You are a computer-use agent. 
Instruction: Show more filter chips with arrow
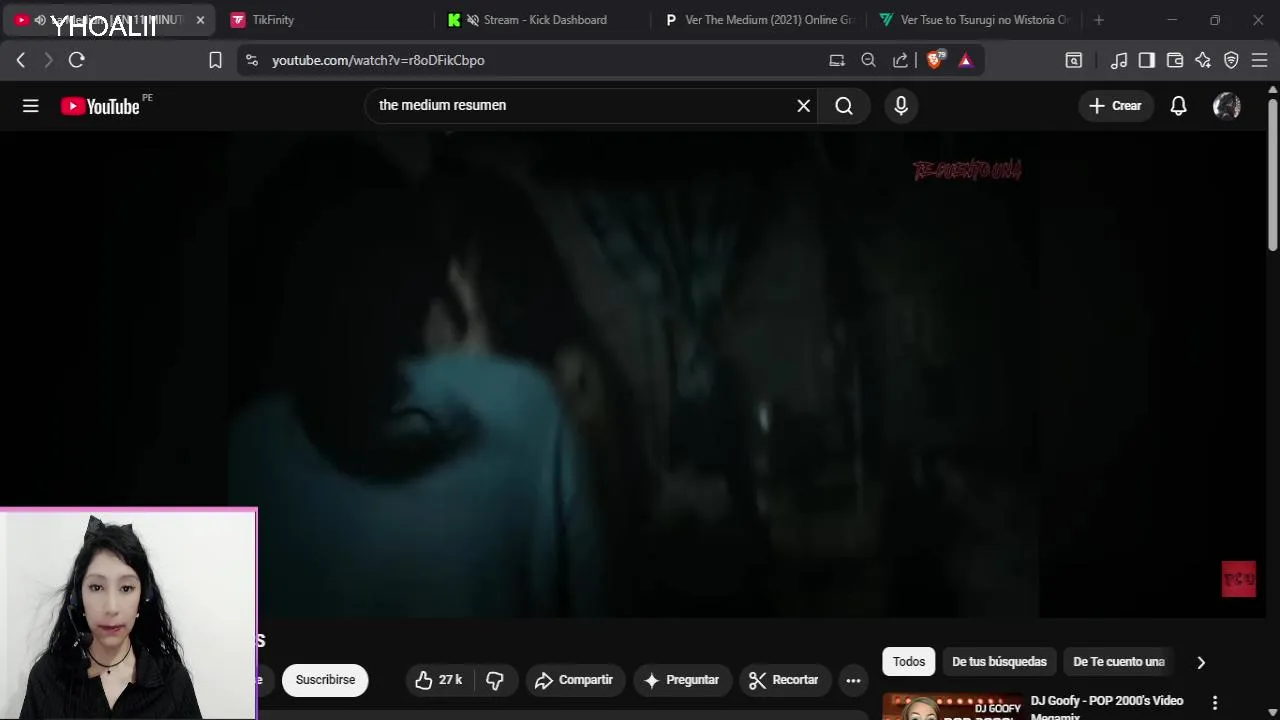click(x=1201, y=661)
